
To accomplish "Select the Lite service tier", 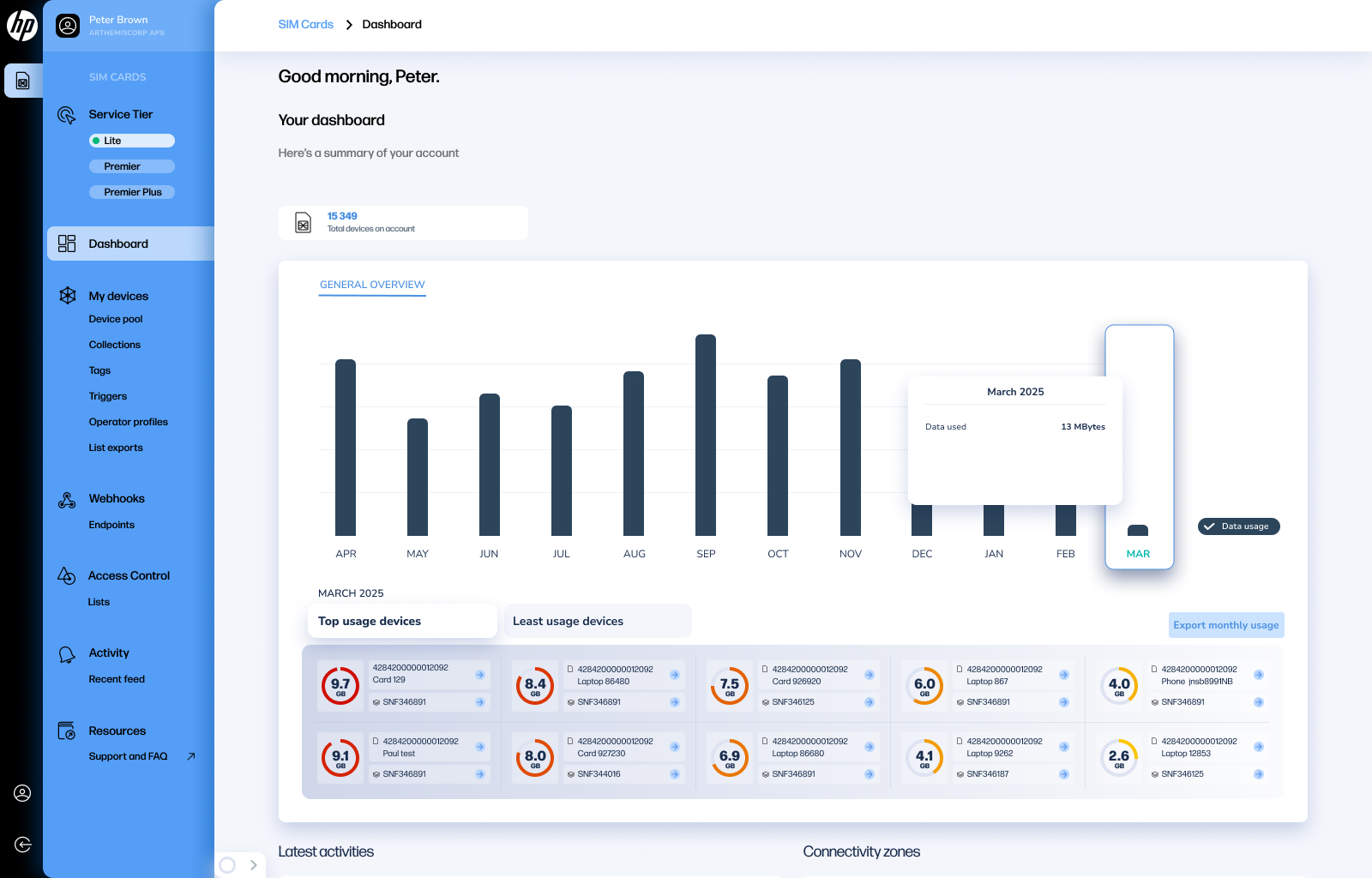I will pyautogui.click(x=132, y=141).
